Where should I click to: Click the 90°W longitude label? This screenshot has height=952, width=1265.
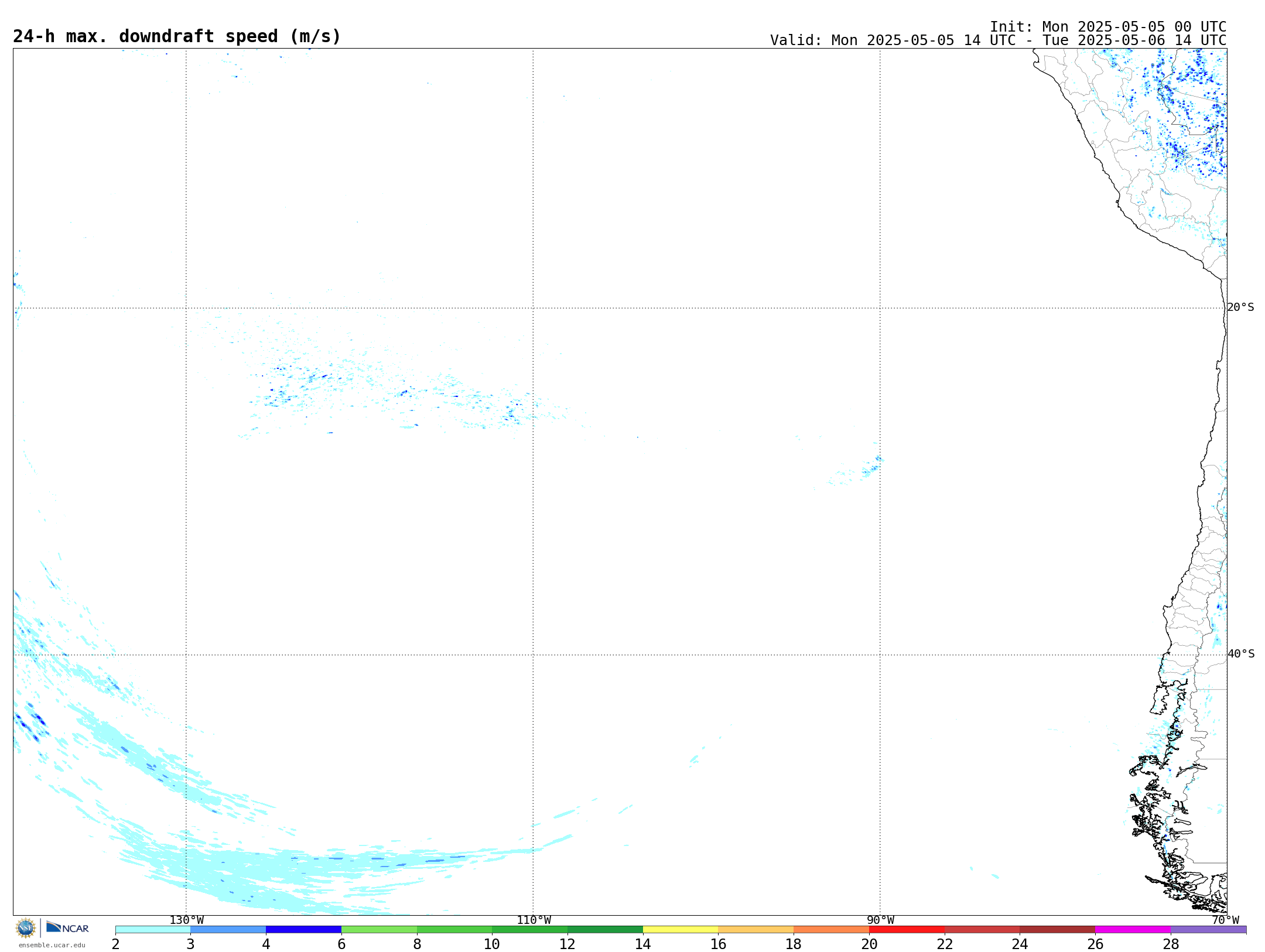click(x=880, y=920)
